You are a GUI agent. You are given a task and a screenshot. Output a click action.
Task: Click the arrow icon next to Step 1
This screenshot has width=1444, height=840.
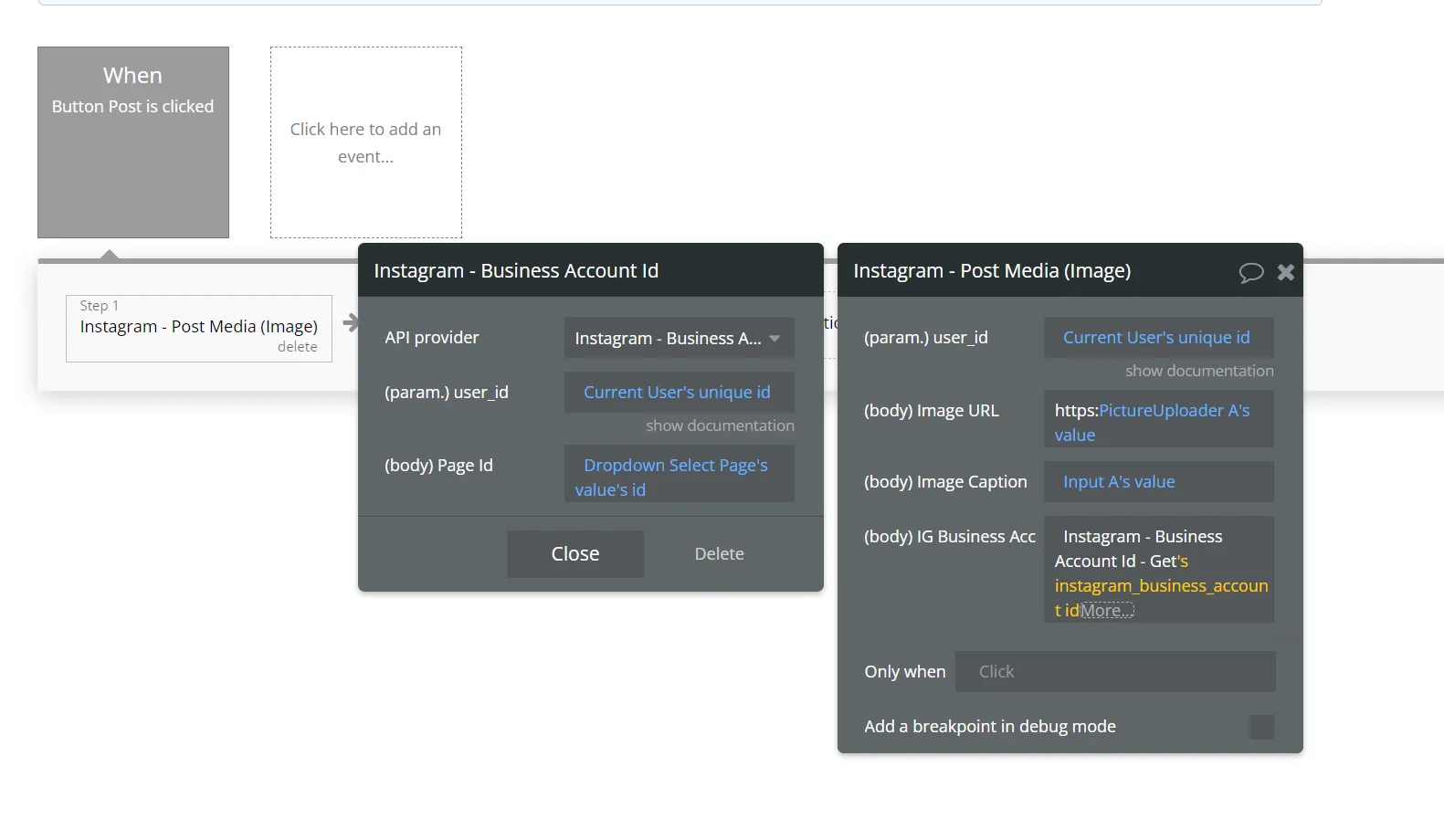350,322
